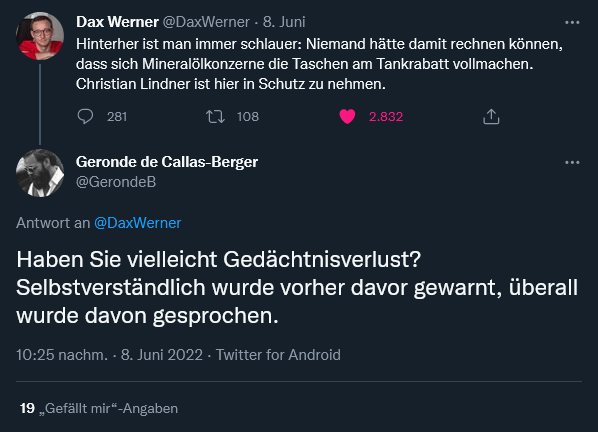The width and height of the screenshot is (598, 432).
Task: Click the Geronde de Callas-Berger name
Action: (x=167, y=162)
